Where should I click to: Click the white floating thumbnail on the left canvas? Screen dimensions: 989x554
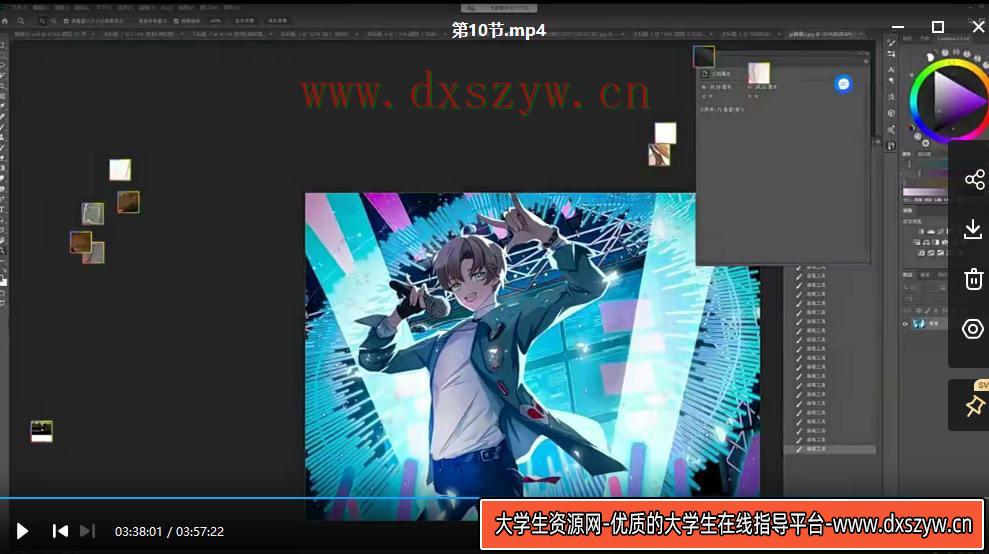click(x=120, y=170)
